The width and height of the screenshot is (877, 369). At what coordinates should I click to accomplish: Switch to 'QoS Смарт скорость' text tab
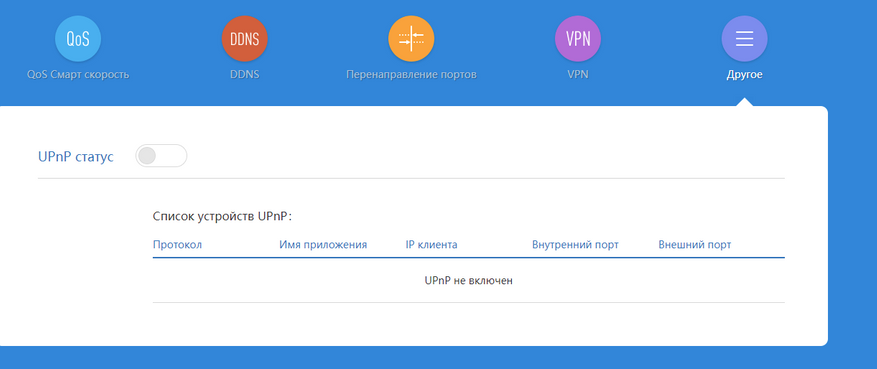point(78,74)
